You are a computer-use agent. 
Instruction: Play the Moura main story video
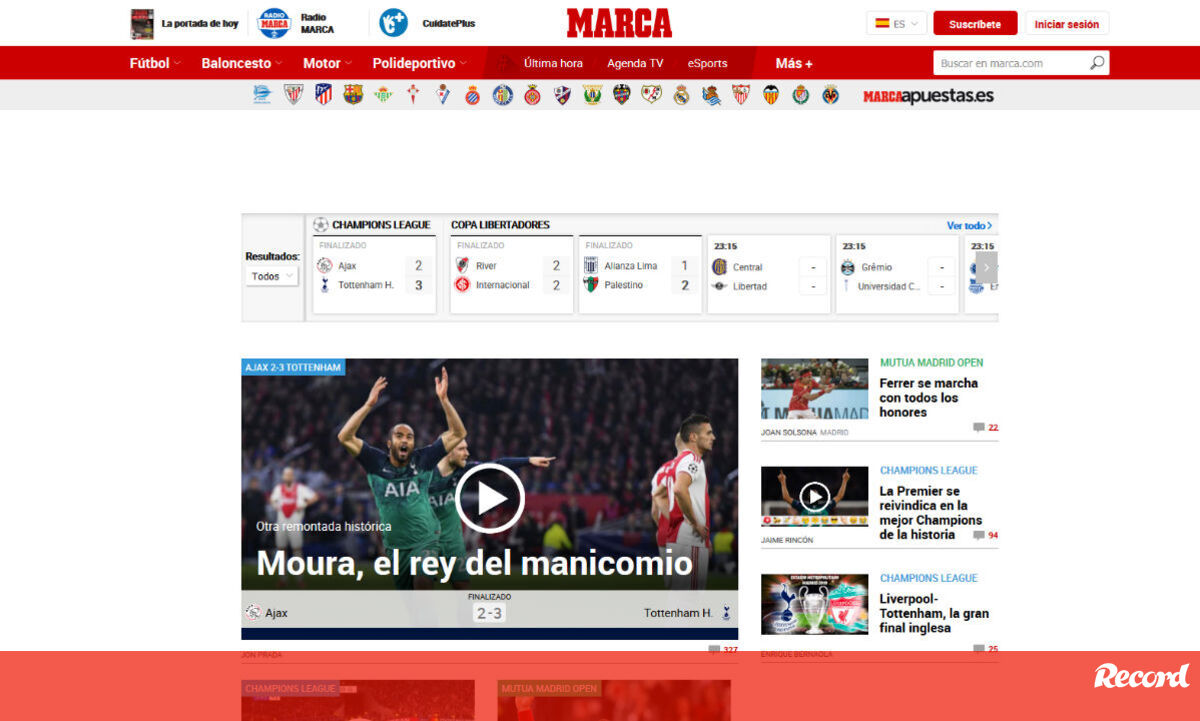coord(490,497)
